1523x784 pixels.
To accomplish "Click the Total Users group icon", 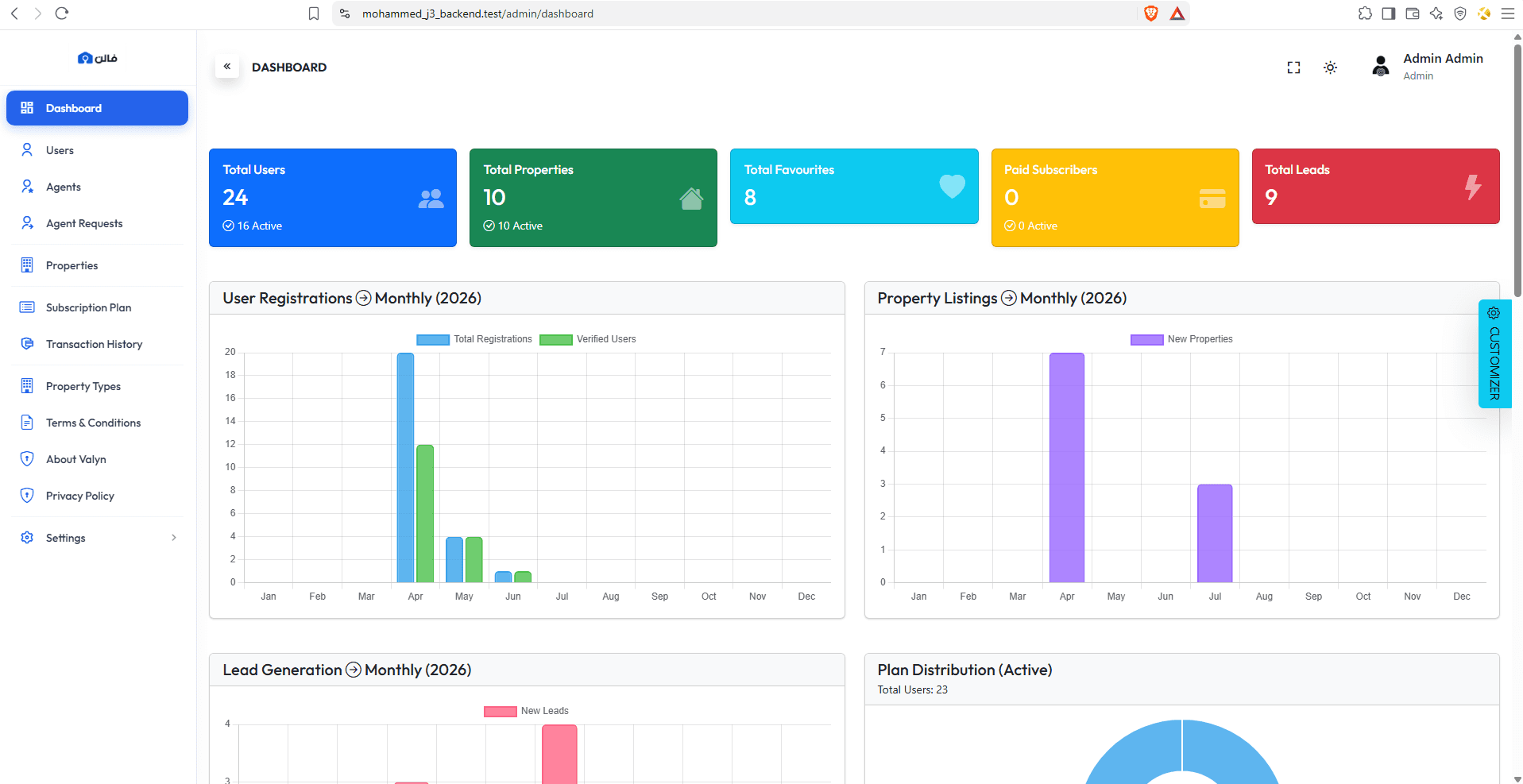I will 431,199.
